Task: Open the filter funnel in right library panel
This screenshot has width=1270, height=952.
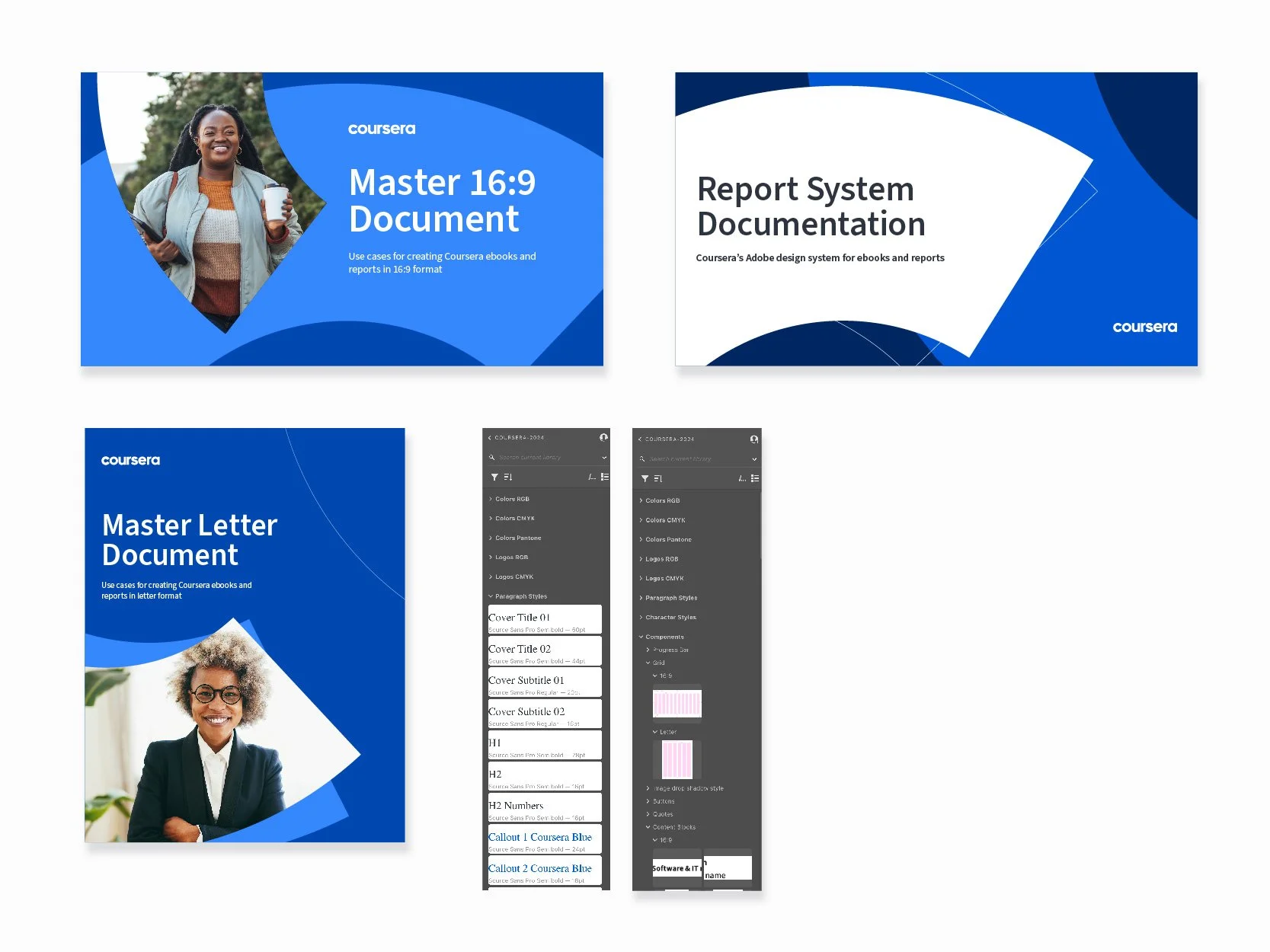Action: 645,479
